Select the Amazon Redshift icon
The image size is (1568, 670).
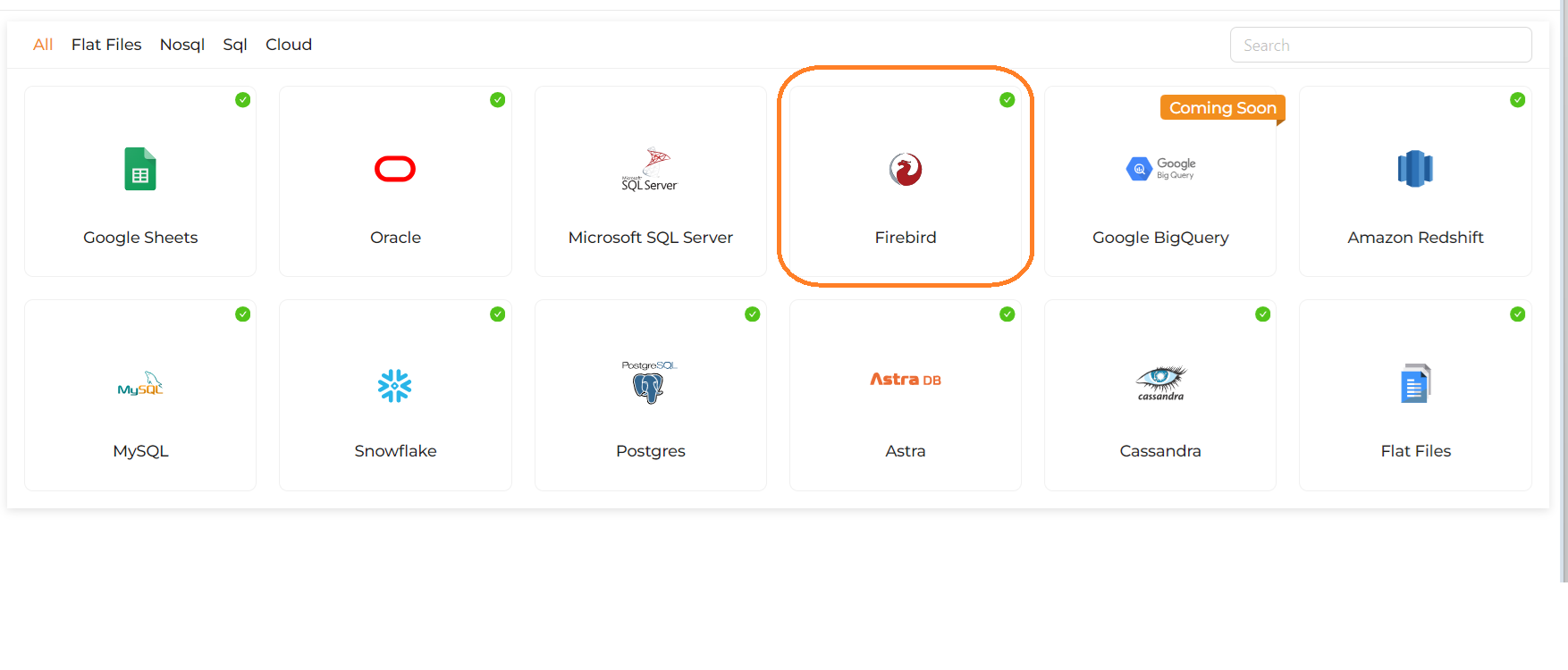pos(1415,168)
